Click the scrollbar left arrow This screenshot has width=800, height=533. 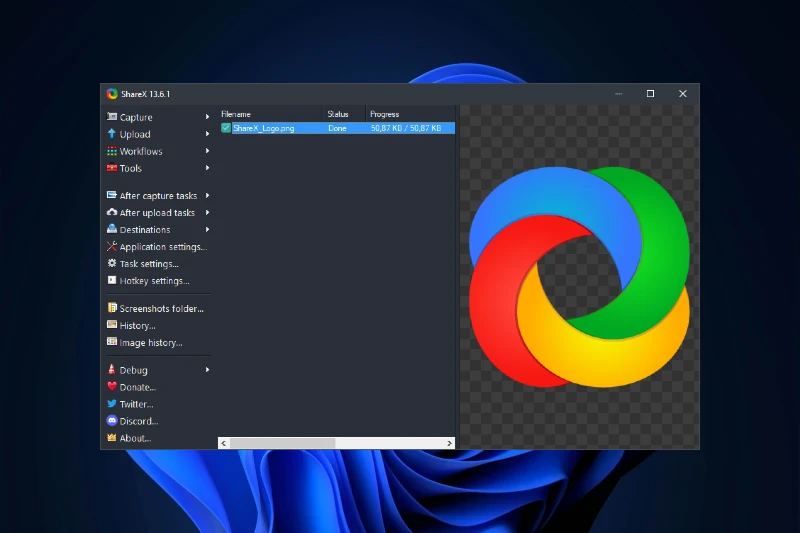223,443
